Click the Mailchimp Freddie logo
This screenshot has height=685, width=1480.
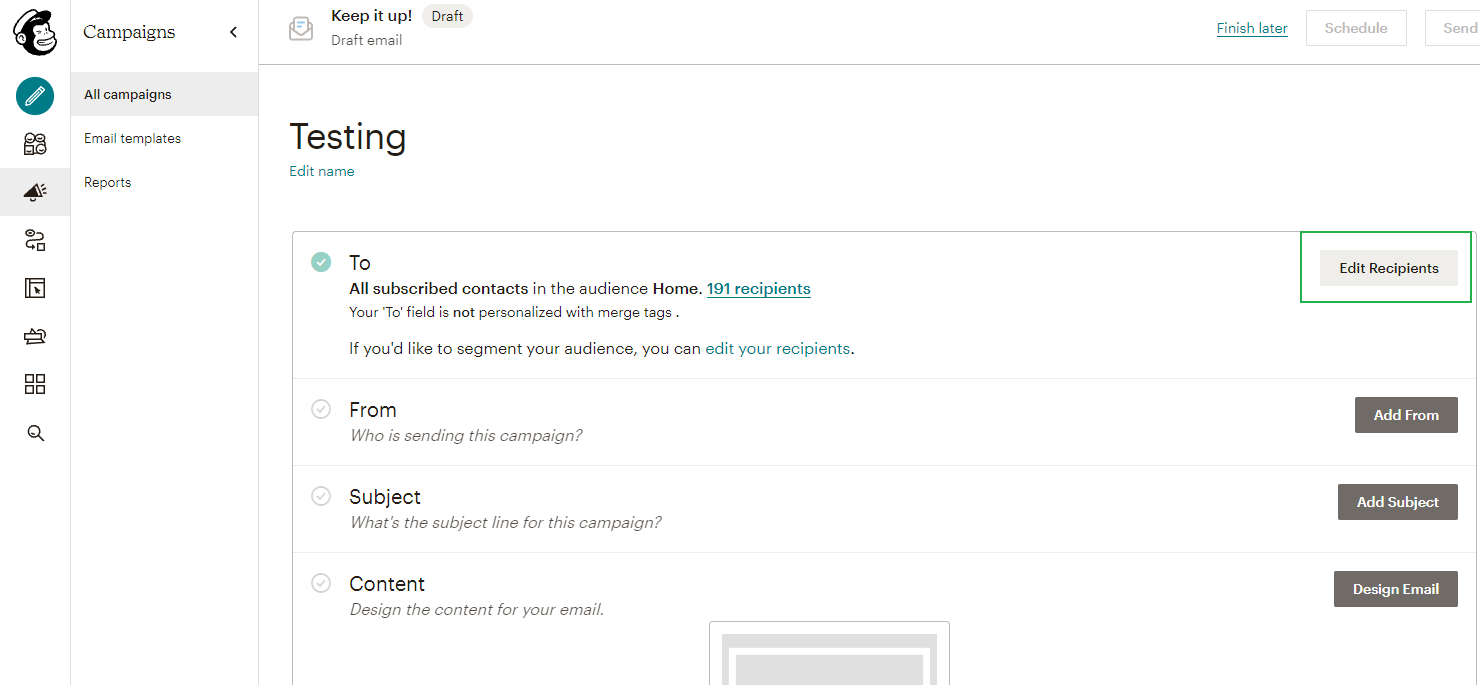pyautogui.click(x=34, y=32)
